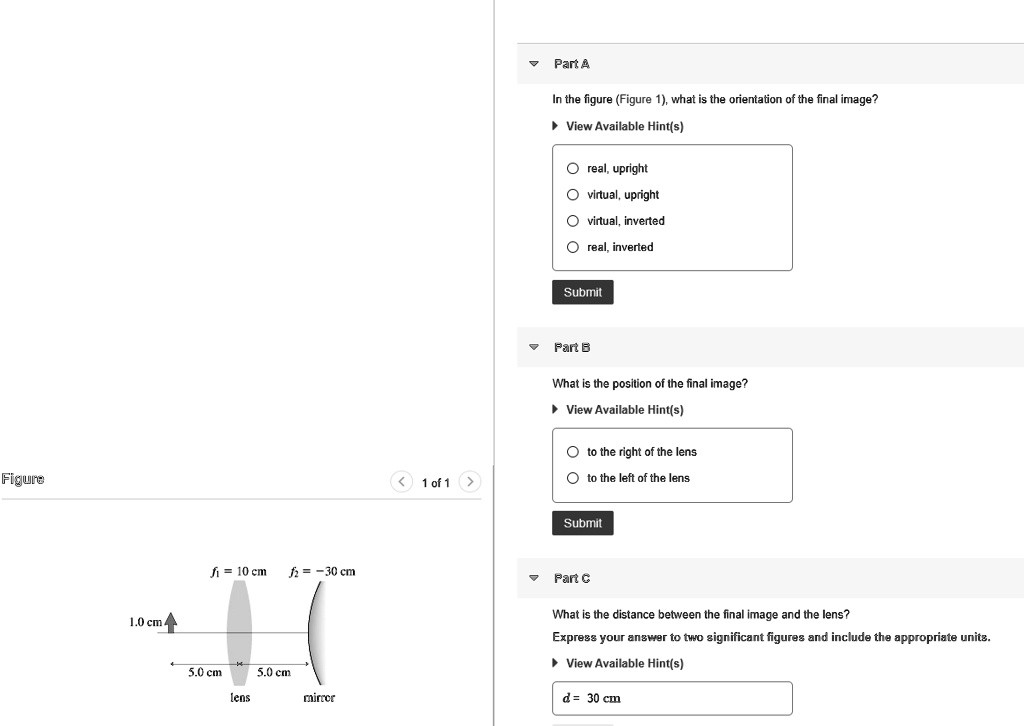The height and width of the screenshot is (726, 1024).
Task: Choose the real, inverted answer option
Action: 572,246
